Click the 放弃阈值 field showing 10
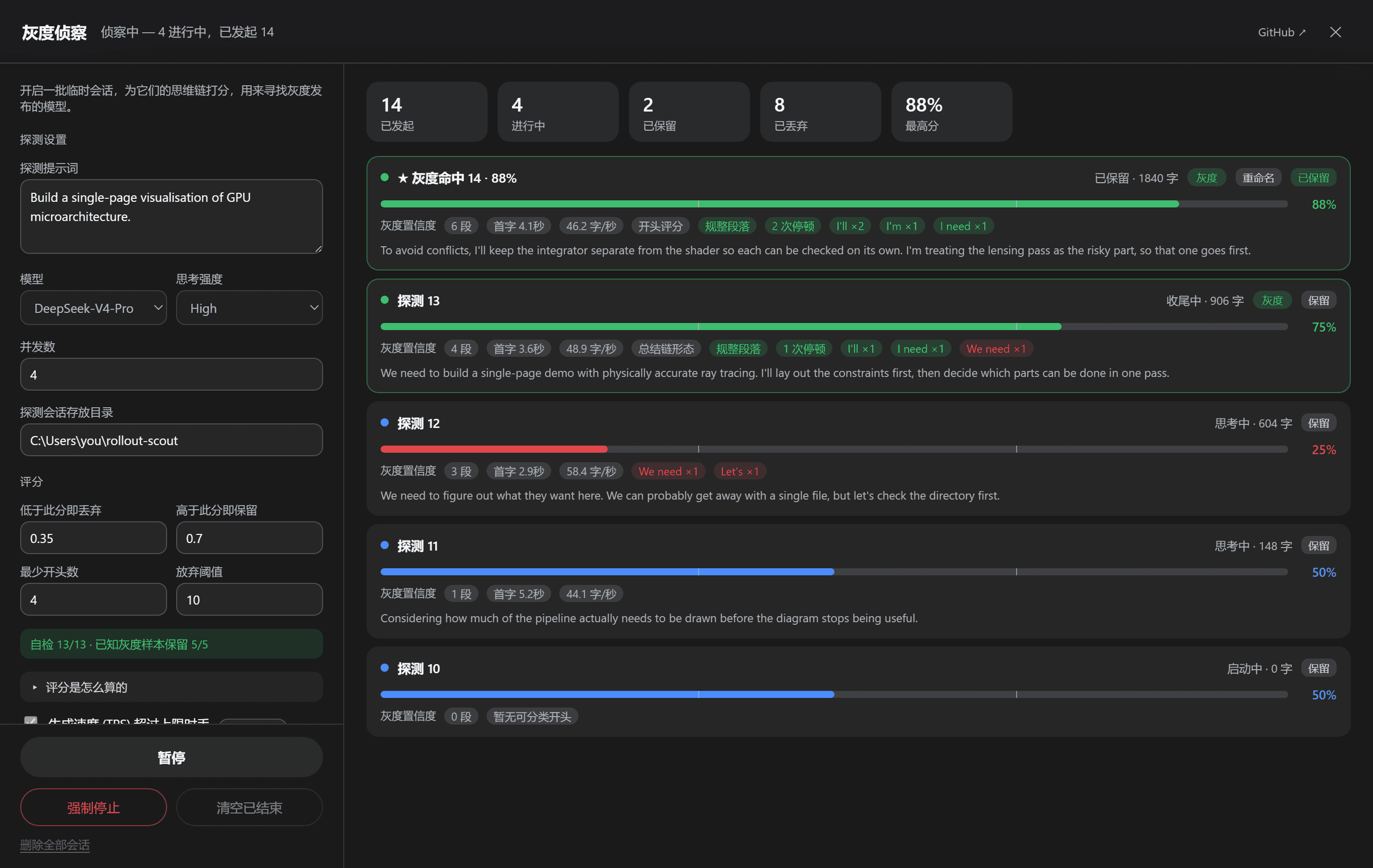Image resolution: width=1373 pixels, height=868 pixels. (249, 600)
